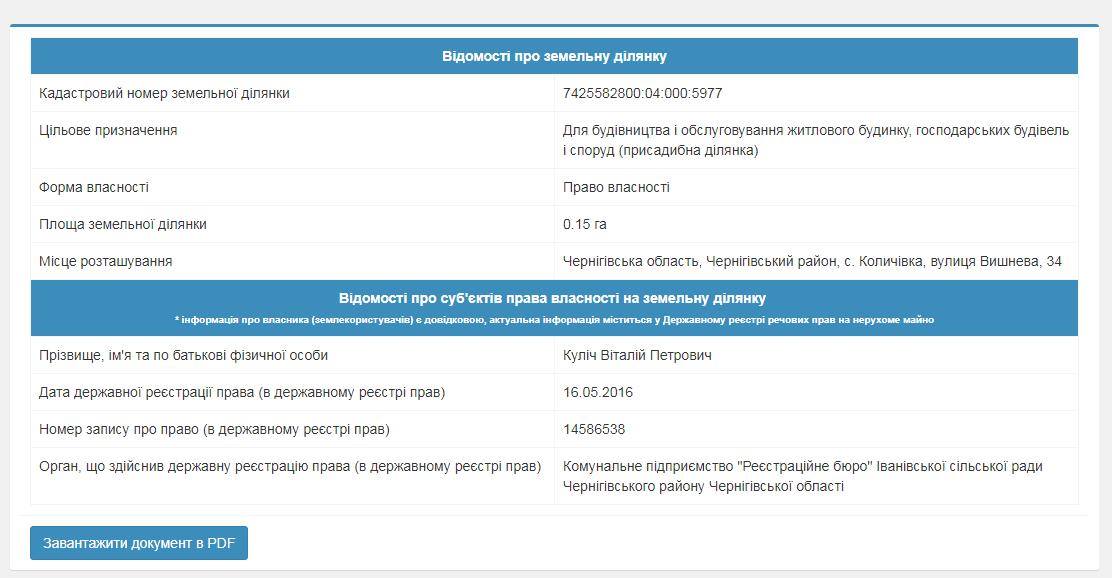Click the small reference note under the header
The width and height of the screenshot is (1112, 578).
click(x=554, y=320)
